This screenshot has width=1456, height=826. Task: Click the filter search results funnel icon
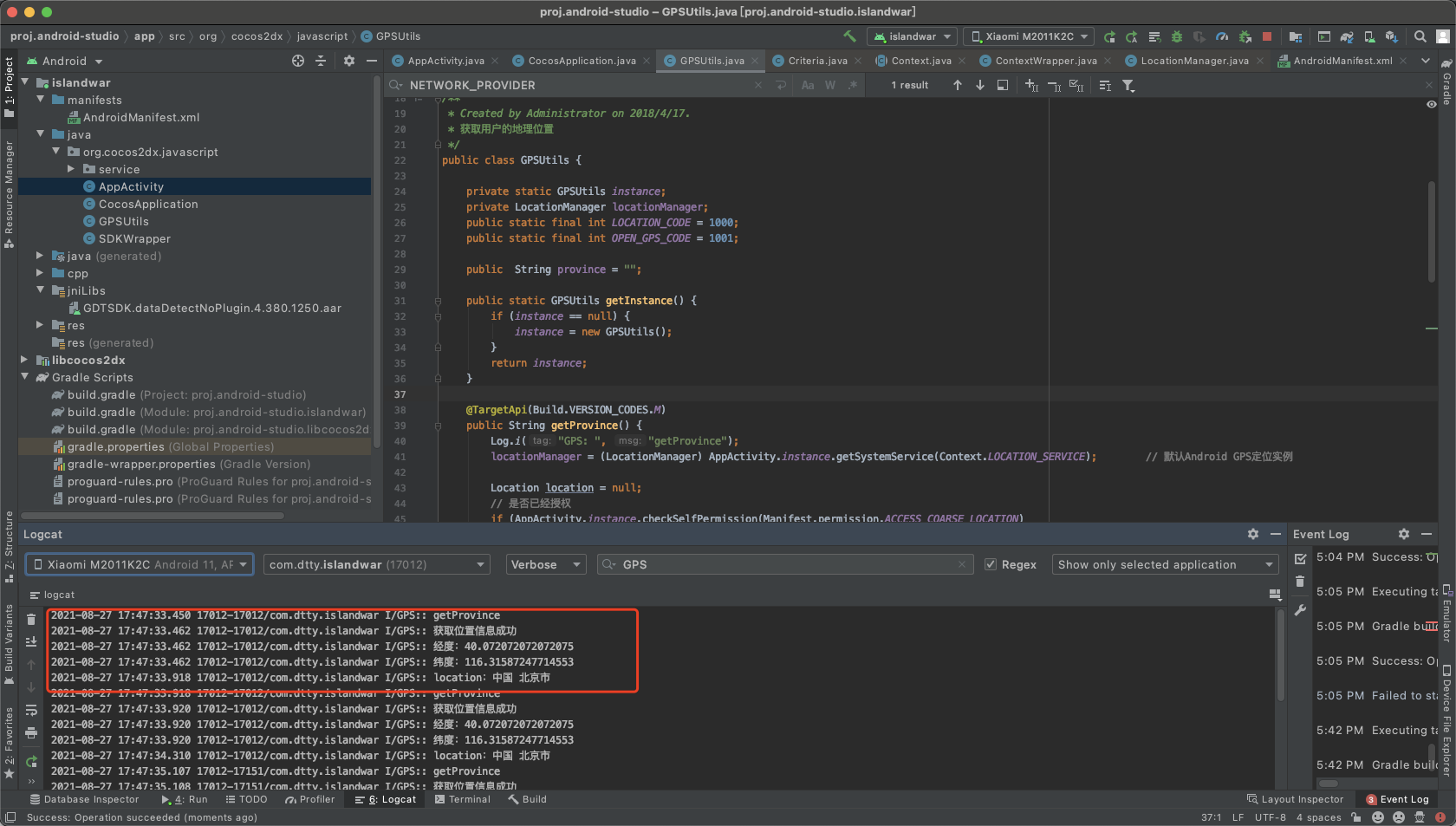click(x=1128, y=85)
